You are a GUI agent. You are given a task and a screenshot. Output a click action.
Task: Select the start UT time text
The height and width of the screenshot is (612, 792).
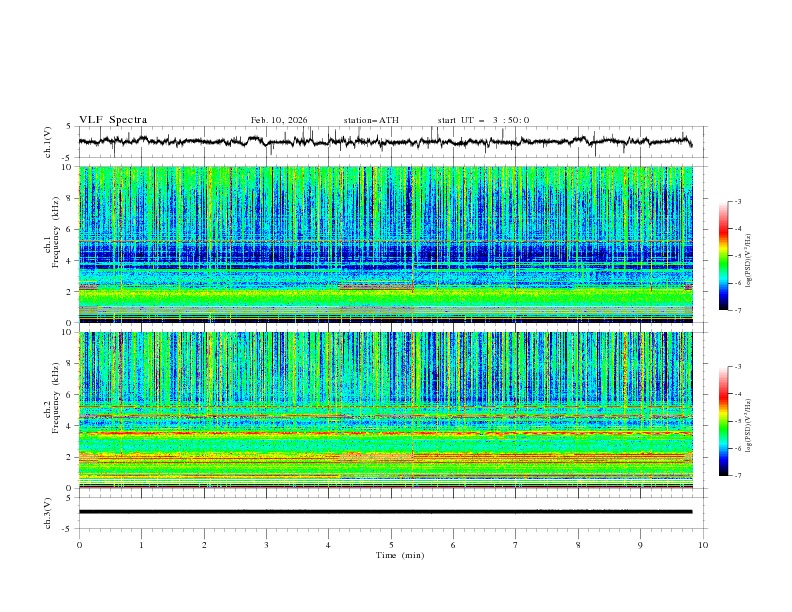tap(483, 120)
